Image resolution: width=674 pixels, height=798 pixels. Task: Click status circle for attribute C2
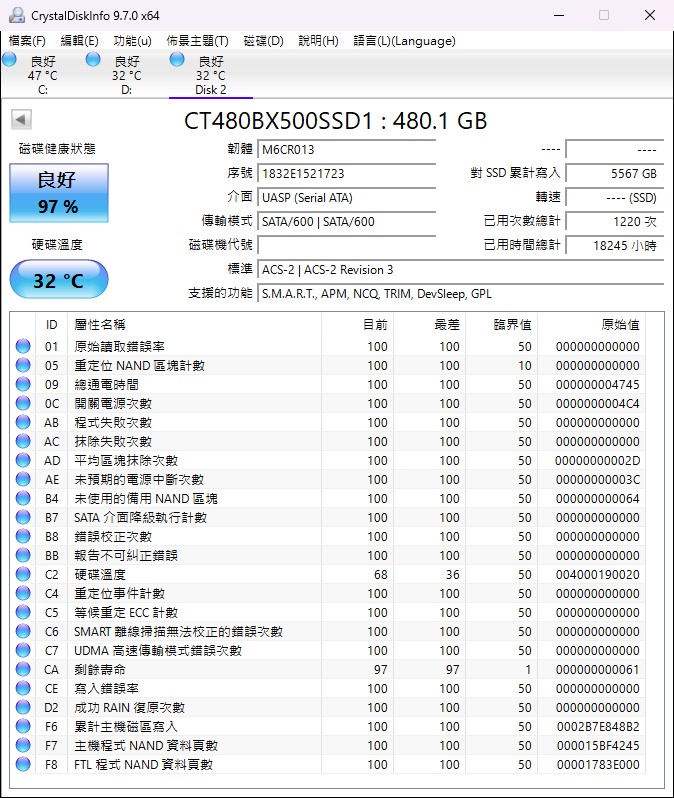click(23, 574)
